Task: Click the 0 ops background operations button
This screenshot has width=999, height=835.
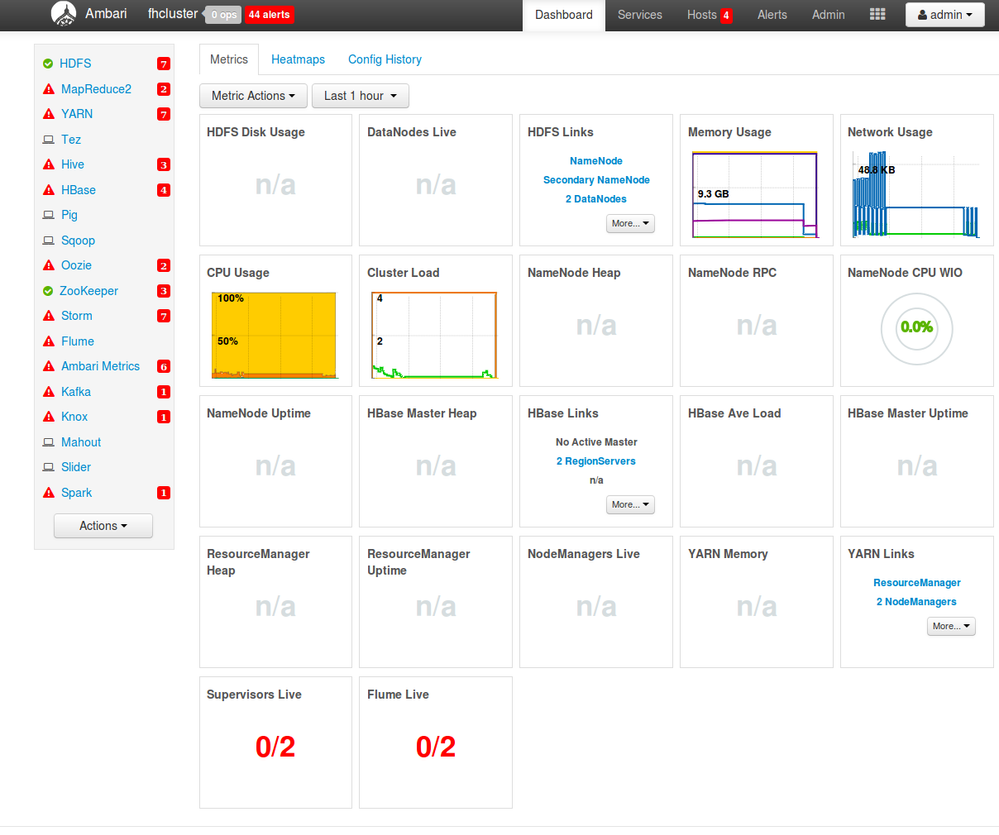Action: 224,15
